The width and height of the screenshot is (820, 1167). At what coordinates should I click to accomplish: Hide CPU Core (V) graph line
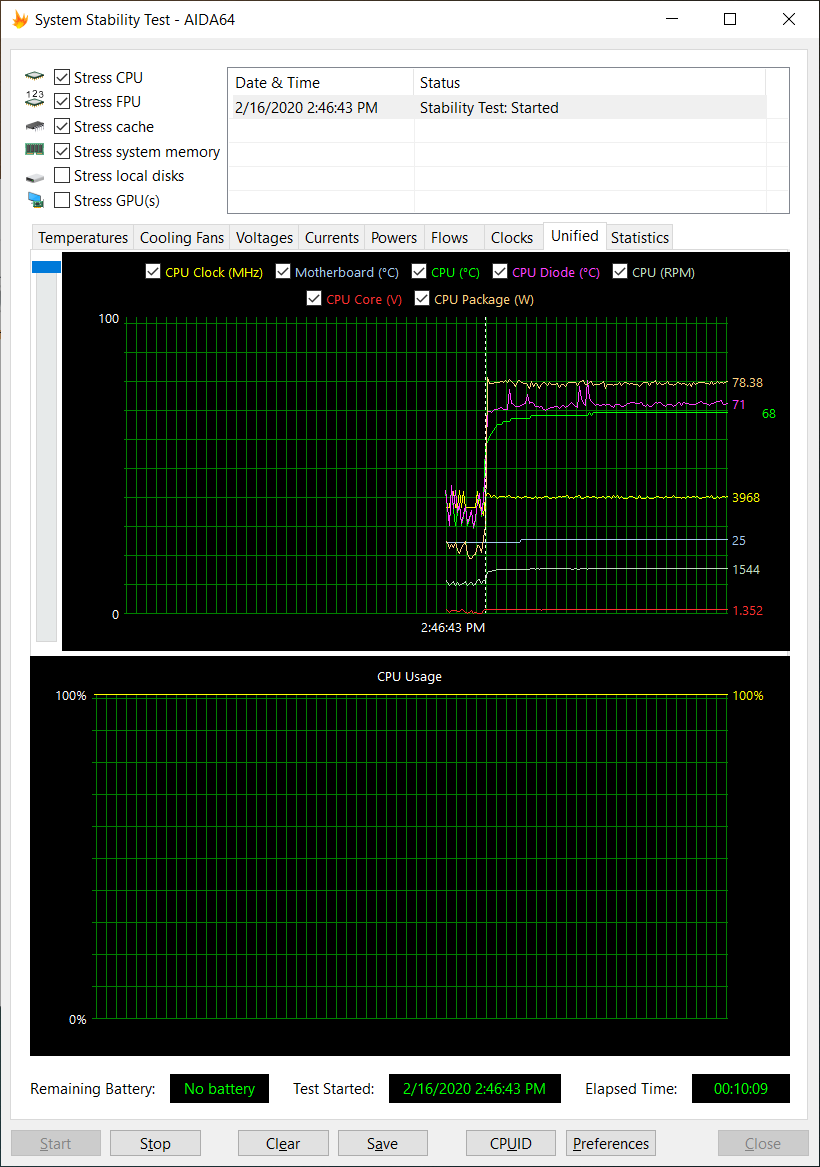314,298
